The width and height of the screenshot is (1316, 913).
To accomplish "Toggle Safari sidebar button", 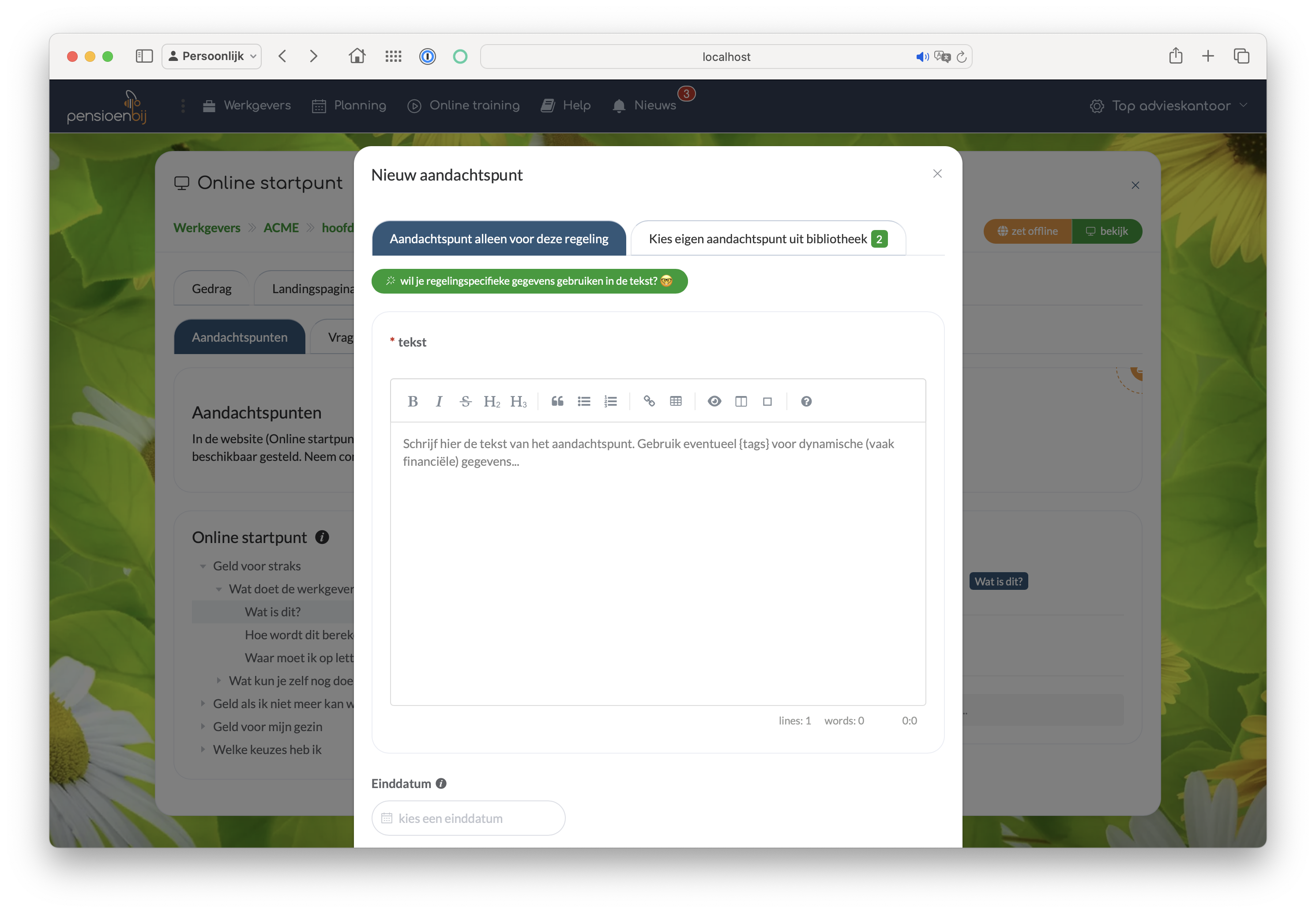I will pyautogui.click(x=144, y=56).
